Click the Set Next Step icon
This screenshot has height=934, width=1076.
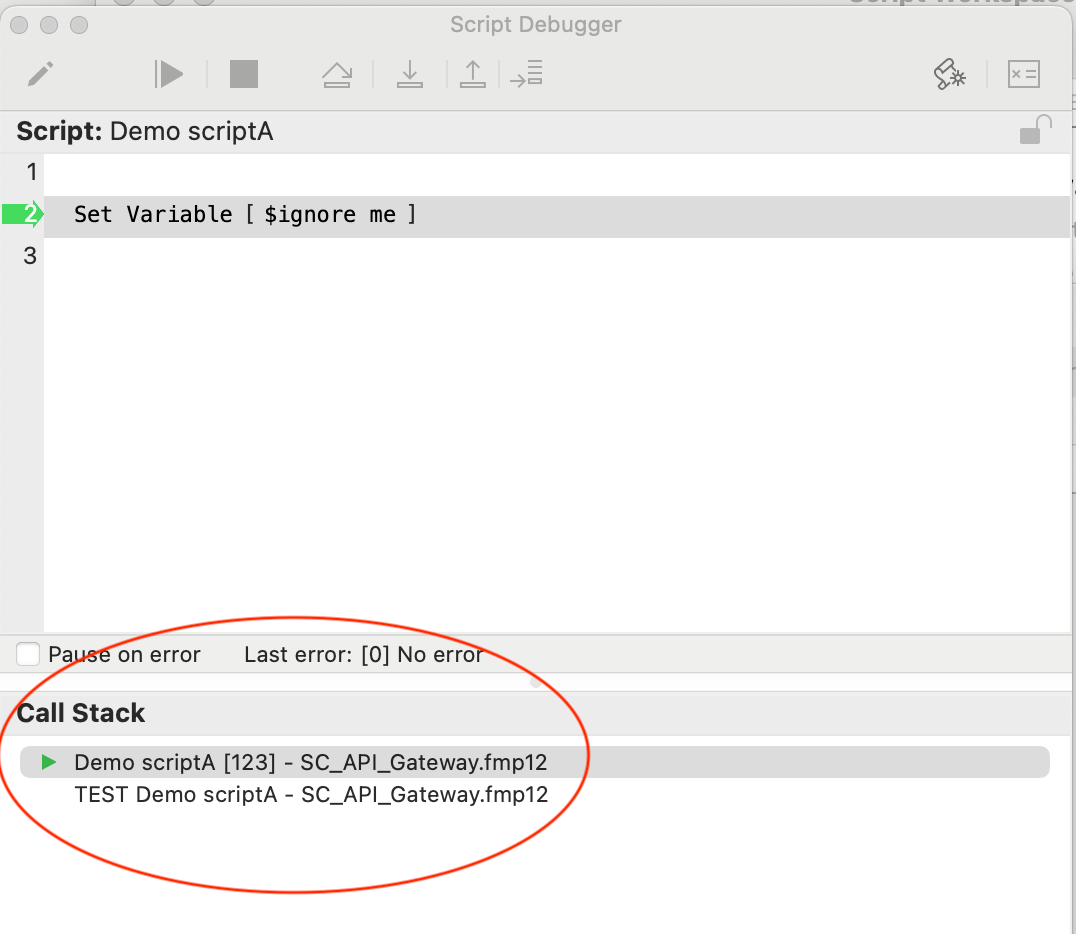(x=526, y=74)
